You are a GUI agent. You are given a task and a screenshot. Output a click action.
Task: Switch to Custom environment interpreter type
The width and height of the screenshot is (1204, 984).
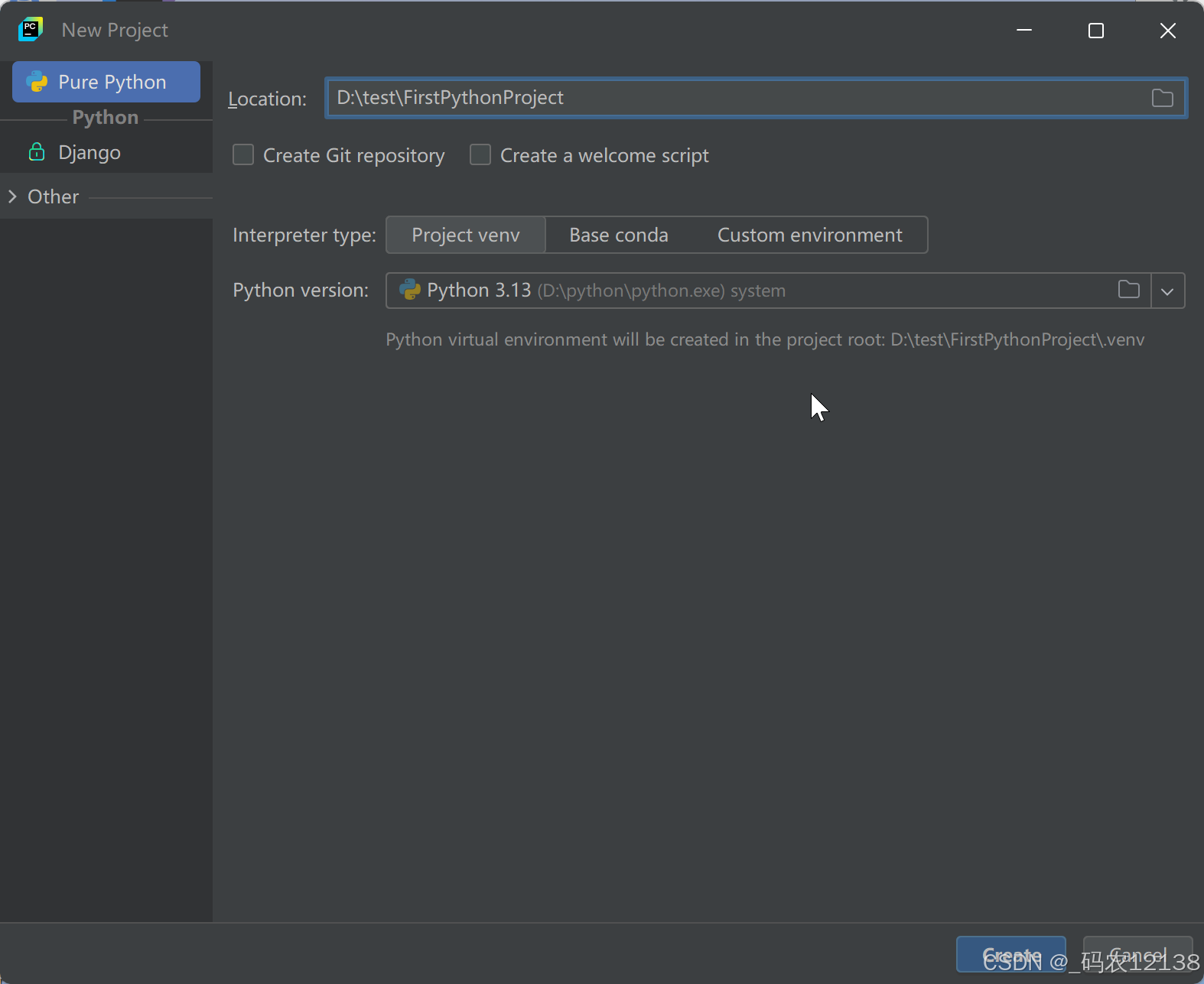point(810,235)
